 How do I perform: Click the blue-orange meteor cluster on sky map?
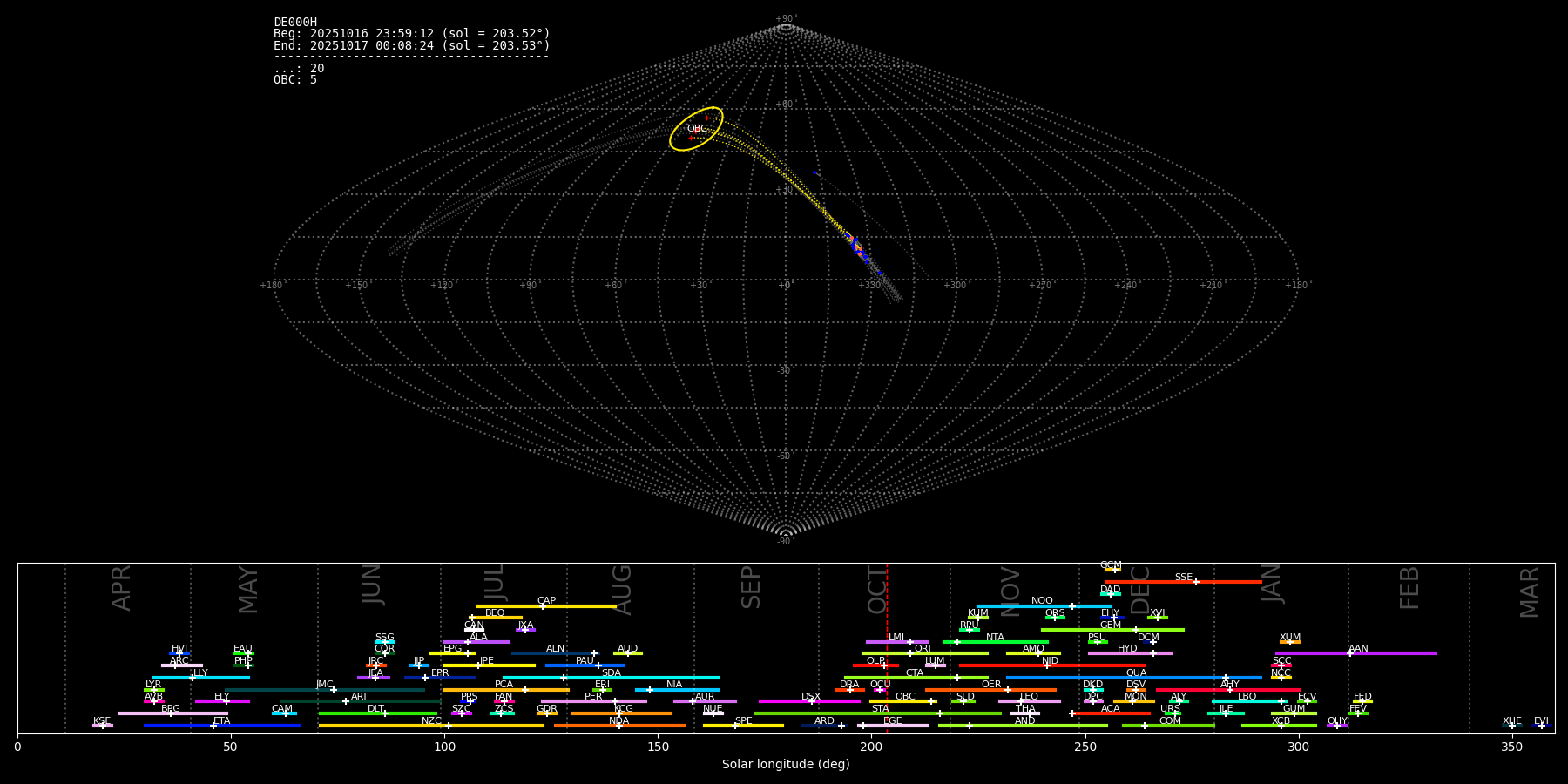pyautogui.click(x=857, y=247)
